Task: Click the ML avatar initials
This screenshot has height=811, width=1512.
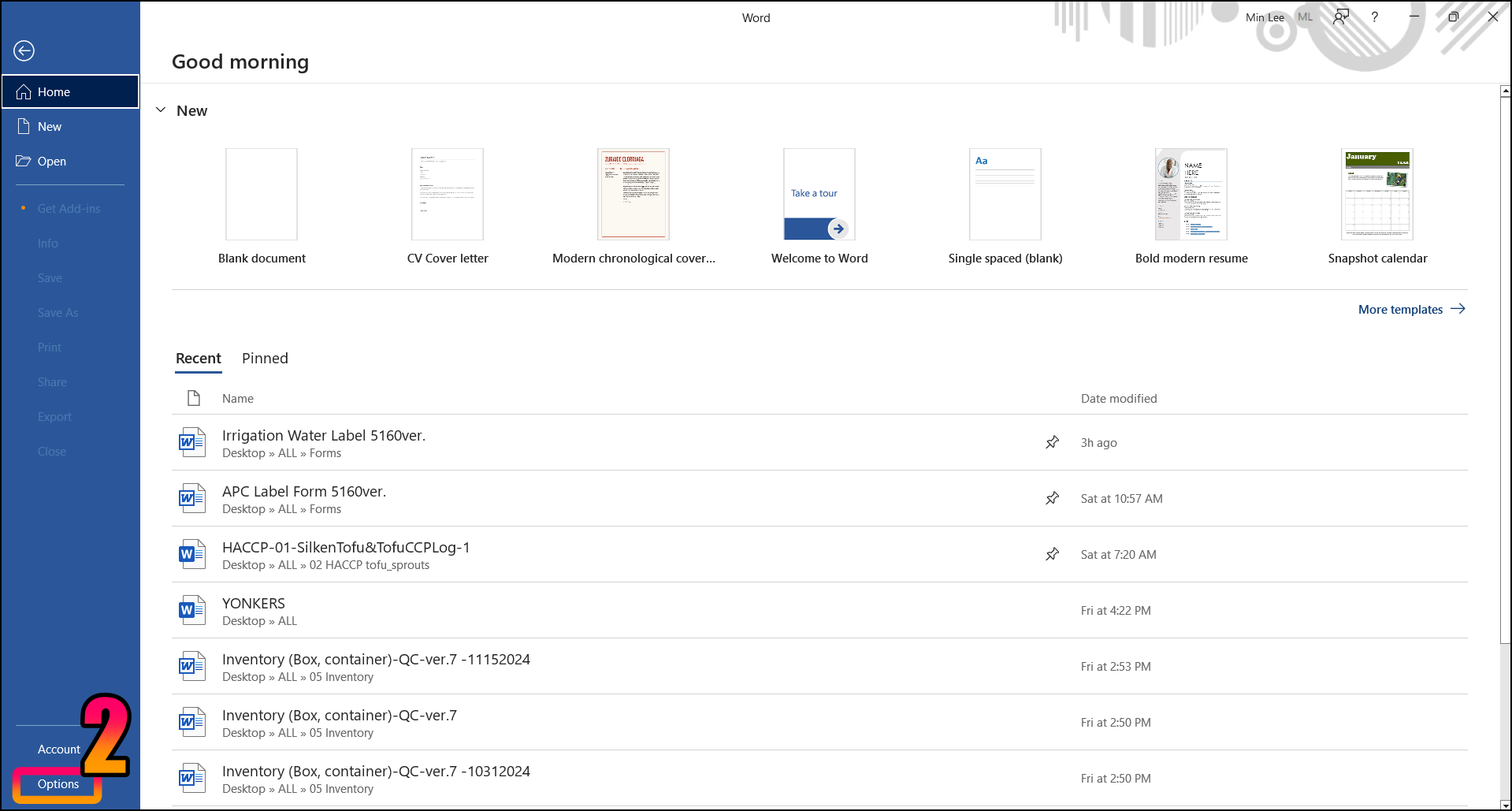Action: (1306, 17)
